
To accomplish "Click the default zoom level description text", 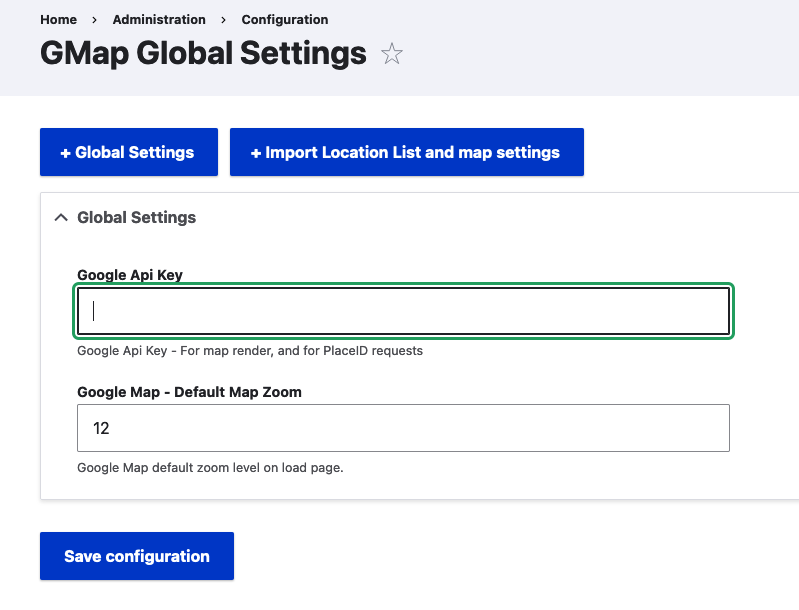I will pos(210,467).
